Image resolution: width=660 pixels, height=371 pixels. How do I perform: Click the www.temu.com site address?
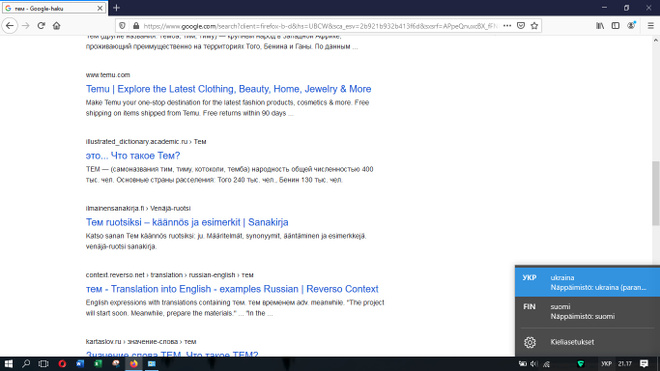[108, 75]
